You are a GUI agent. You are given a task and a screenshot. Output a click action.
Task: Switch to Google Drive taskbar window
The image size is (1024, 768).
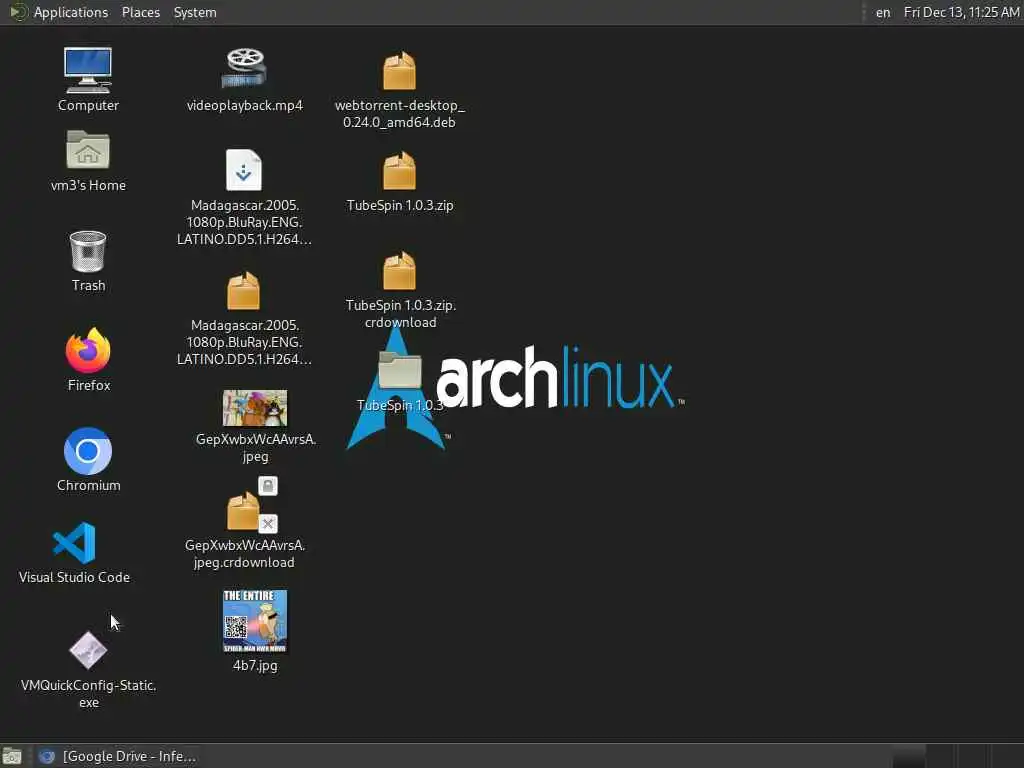pos(118,756)
